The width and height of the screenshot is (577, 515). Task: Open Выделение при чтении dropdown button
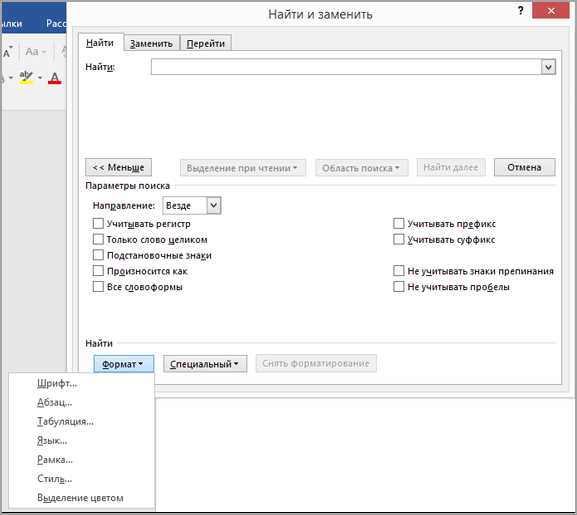243,168
